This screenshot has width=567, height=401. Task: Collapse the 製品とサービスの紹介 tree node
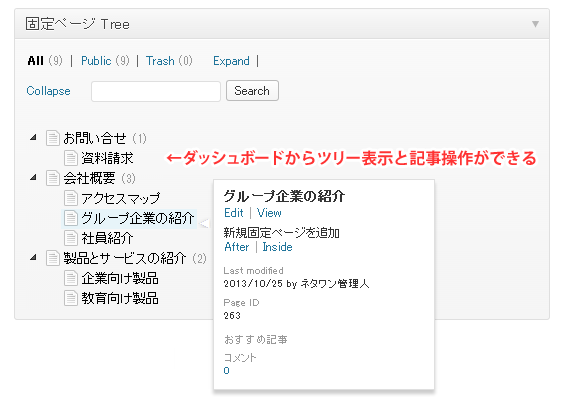tap(34, 257)
